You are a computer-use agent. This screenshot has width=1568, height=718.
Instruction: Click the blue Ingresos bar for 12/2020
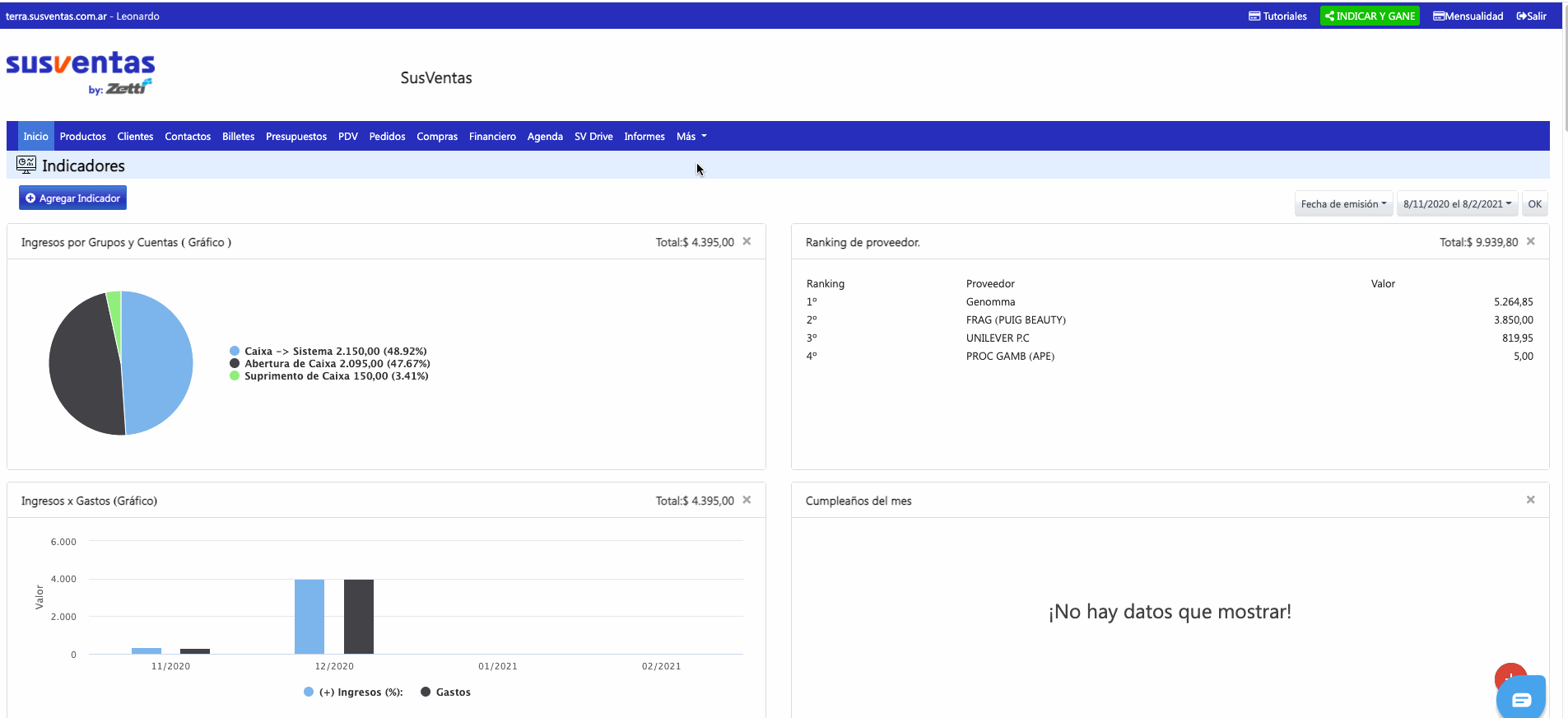309,617
